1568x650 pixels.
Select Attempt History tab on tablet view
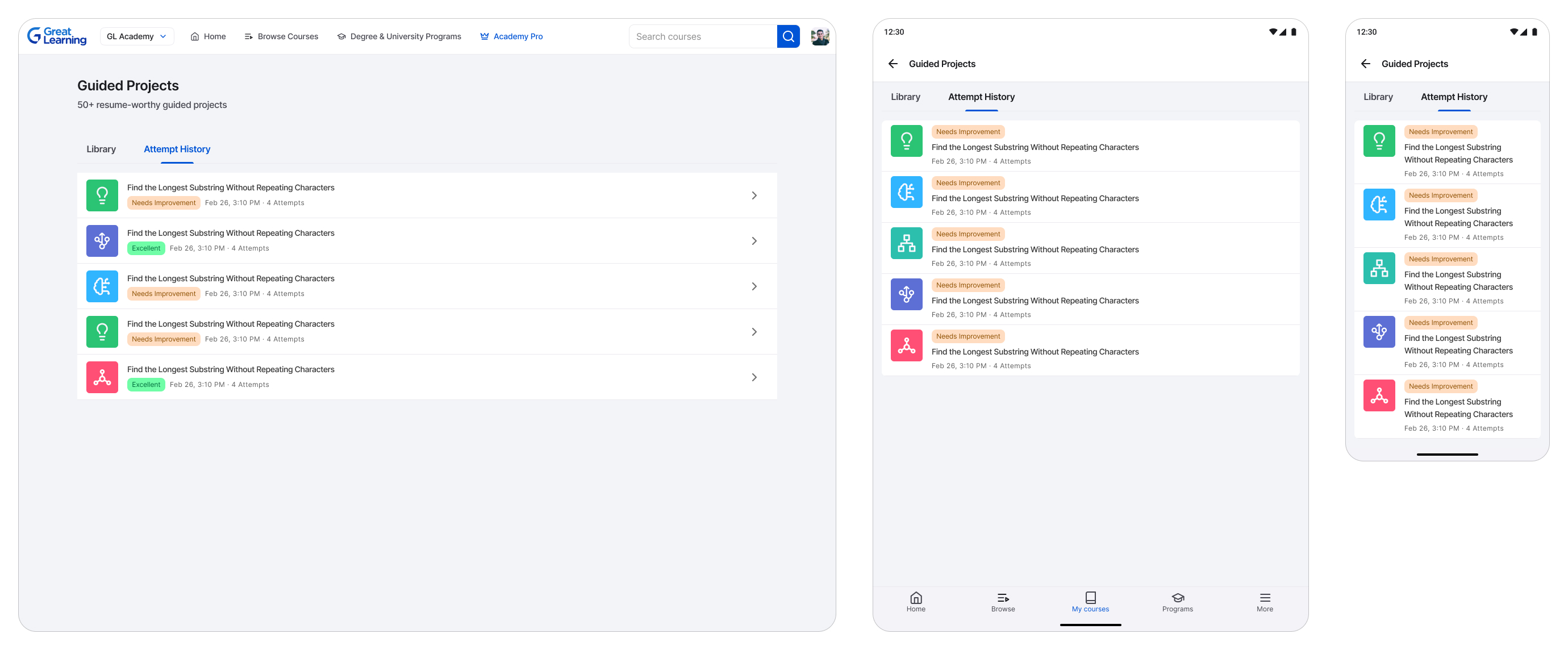click(x=981, y=97)
